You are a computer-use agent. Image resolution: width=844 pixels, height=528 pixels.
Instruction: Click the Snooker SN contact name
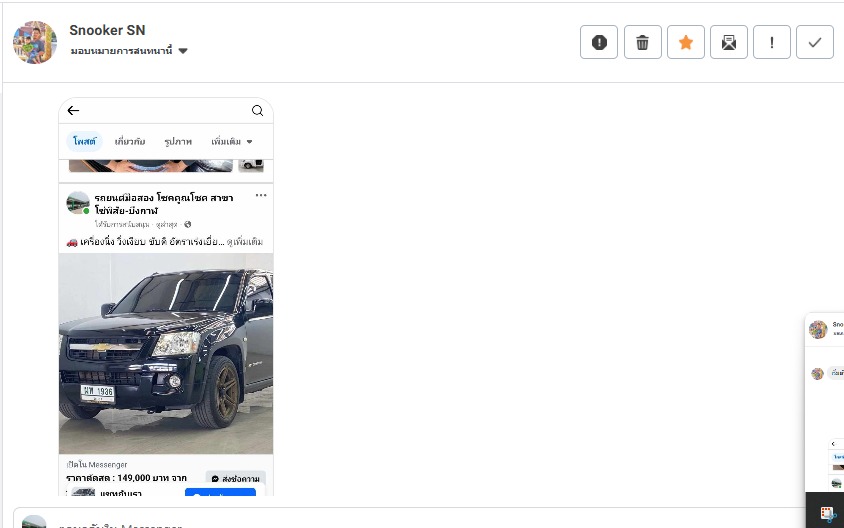pos(107,30)
